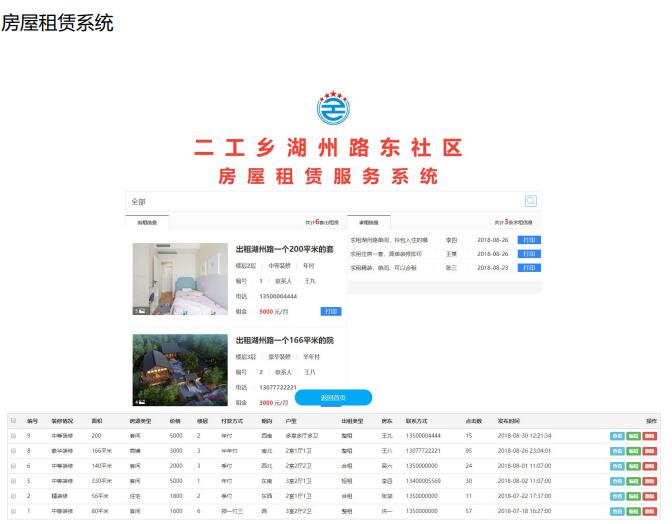Image resolution: width=672 pixels, height=524 pixels.
Task: Click the red 5000 rent price on first listing
Action: click(x=266, y=311)
